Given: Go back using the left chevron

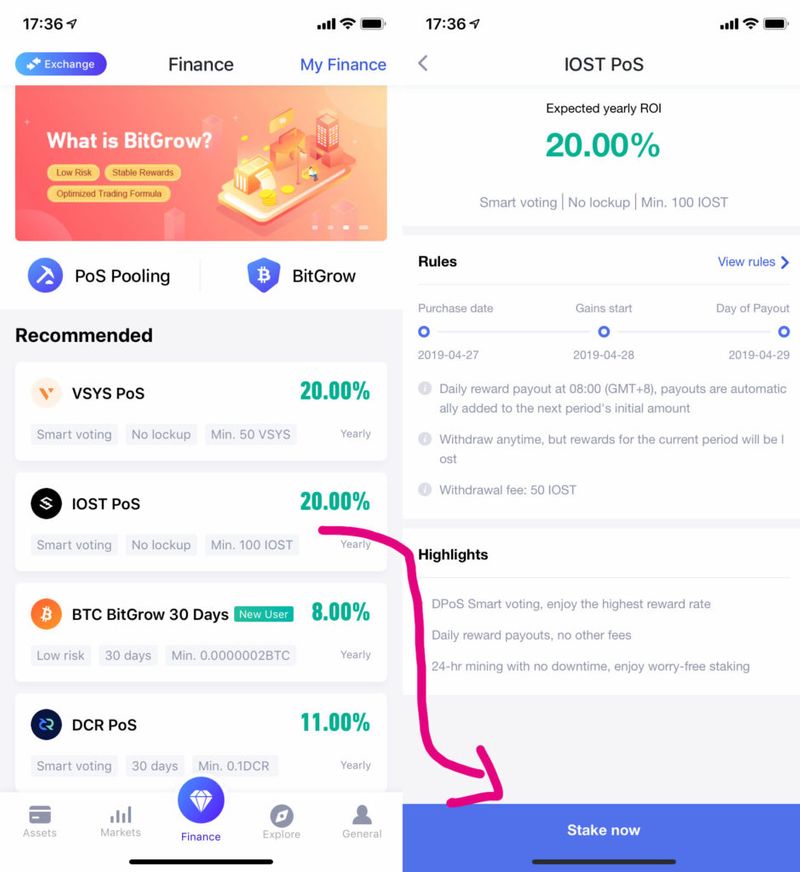Looking at the screenshot, I should tap(423, 63).
